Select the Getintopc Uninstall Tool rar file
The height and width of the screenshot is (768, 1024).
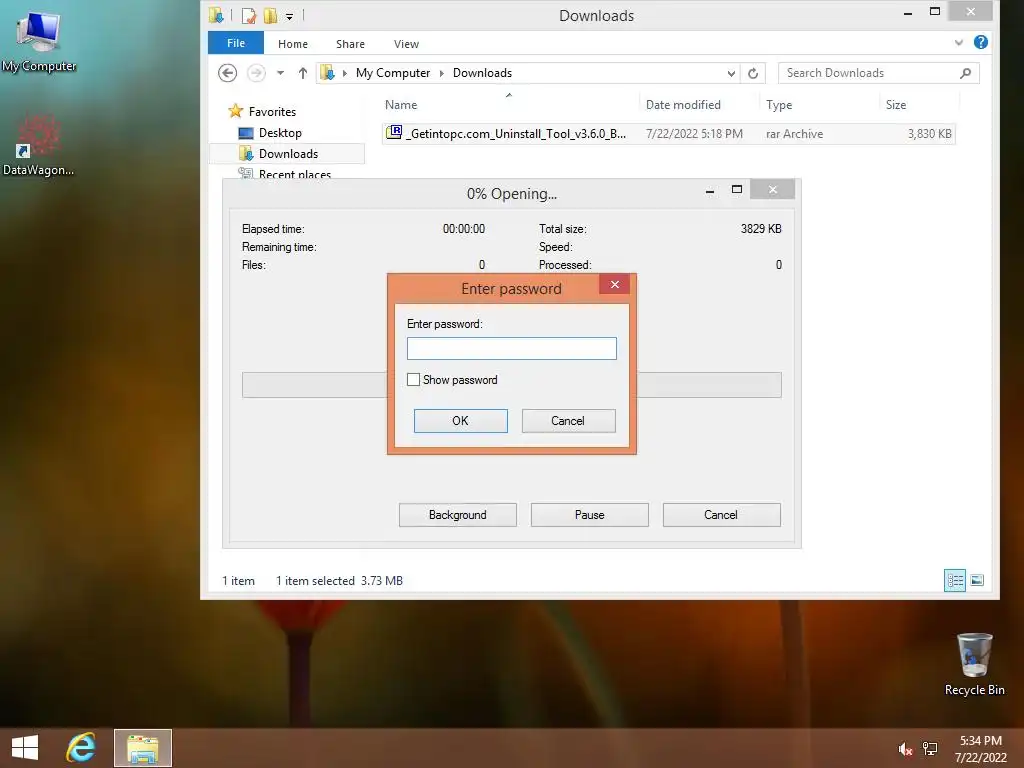coord(668,134)
